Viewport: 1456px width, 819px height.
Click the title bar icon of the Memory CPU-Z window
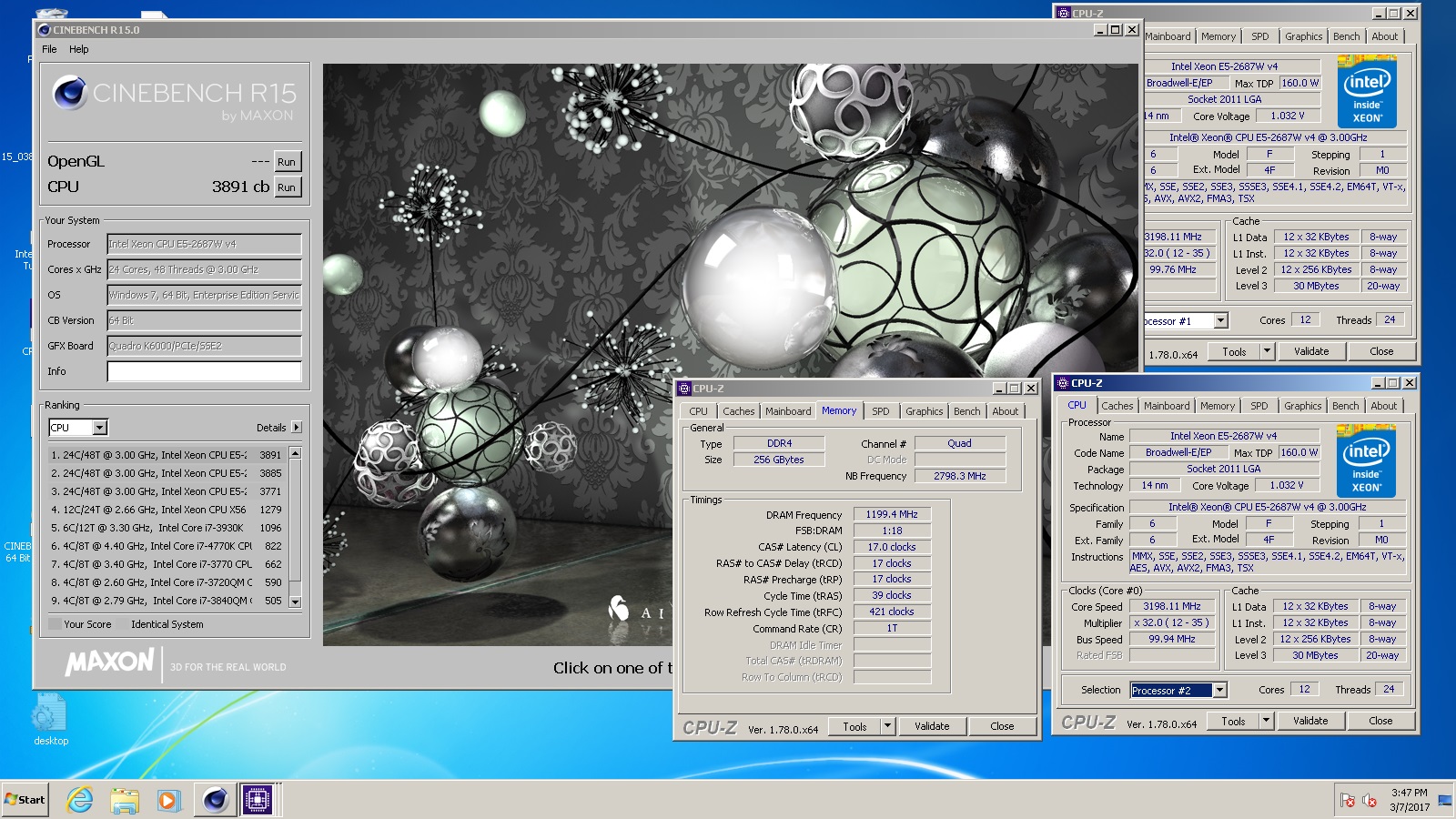pos(685,389)
